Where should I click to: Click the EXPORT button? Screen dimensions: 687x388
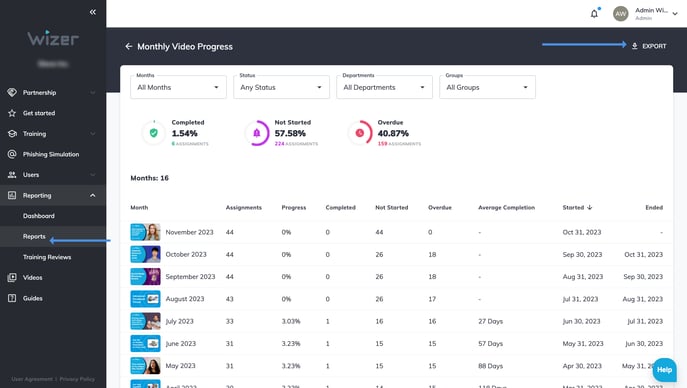tap(649, 46)
